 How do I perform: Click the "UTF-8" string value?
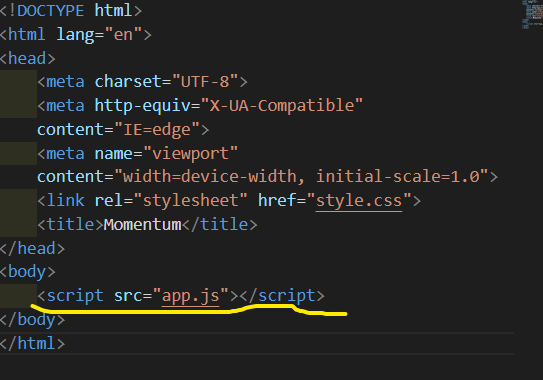205,82
